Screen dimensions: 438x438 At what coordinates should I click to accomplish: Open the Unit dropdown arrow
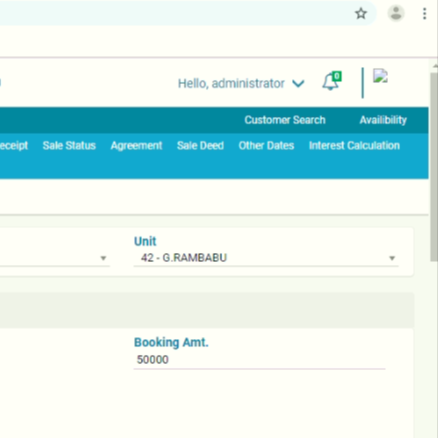392,258
